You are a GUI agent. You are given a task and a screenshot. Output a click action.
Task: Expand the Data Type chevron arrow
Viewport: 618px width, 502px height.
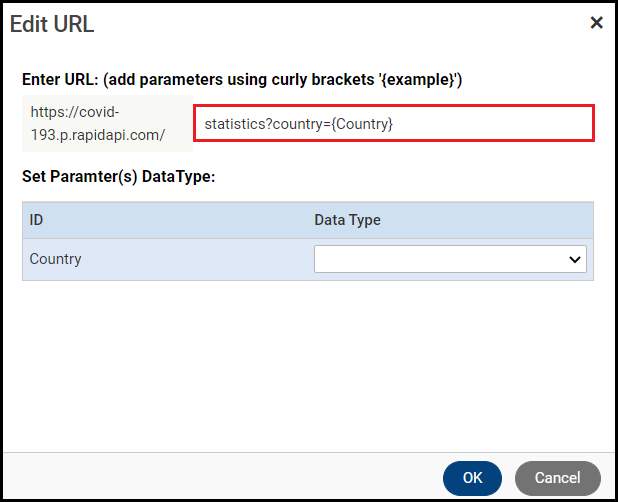pyautogui.click(x=575, y=259)
